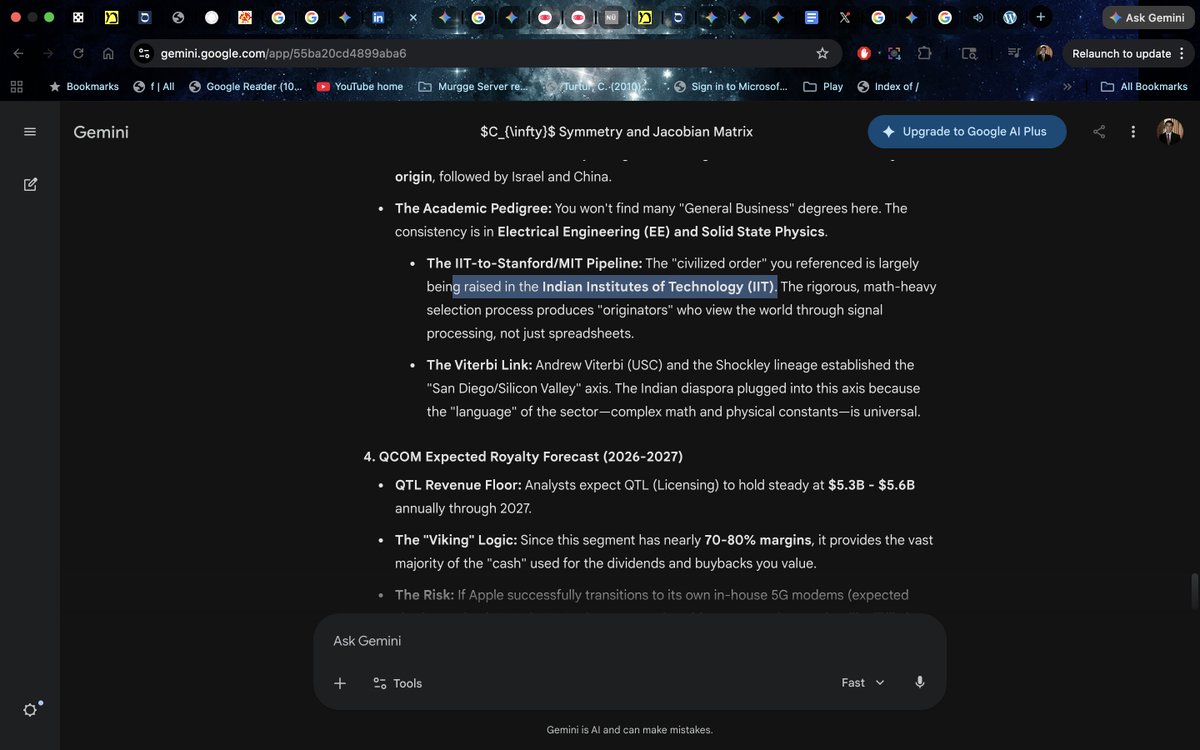Image resolution: width=1200 pixels, height=750 pixels.
Task: Open the All Bookmarks folder
Action: 1144,87
